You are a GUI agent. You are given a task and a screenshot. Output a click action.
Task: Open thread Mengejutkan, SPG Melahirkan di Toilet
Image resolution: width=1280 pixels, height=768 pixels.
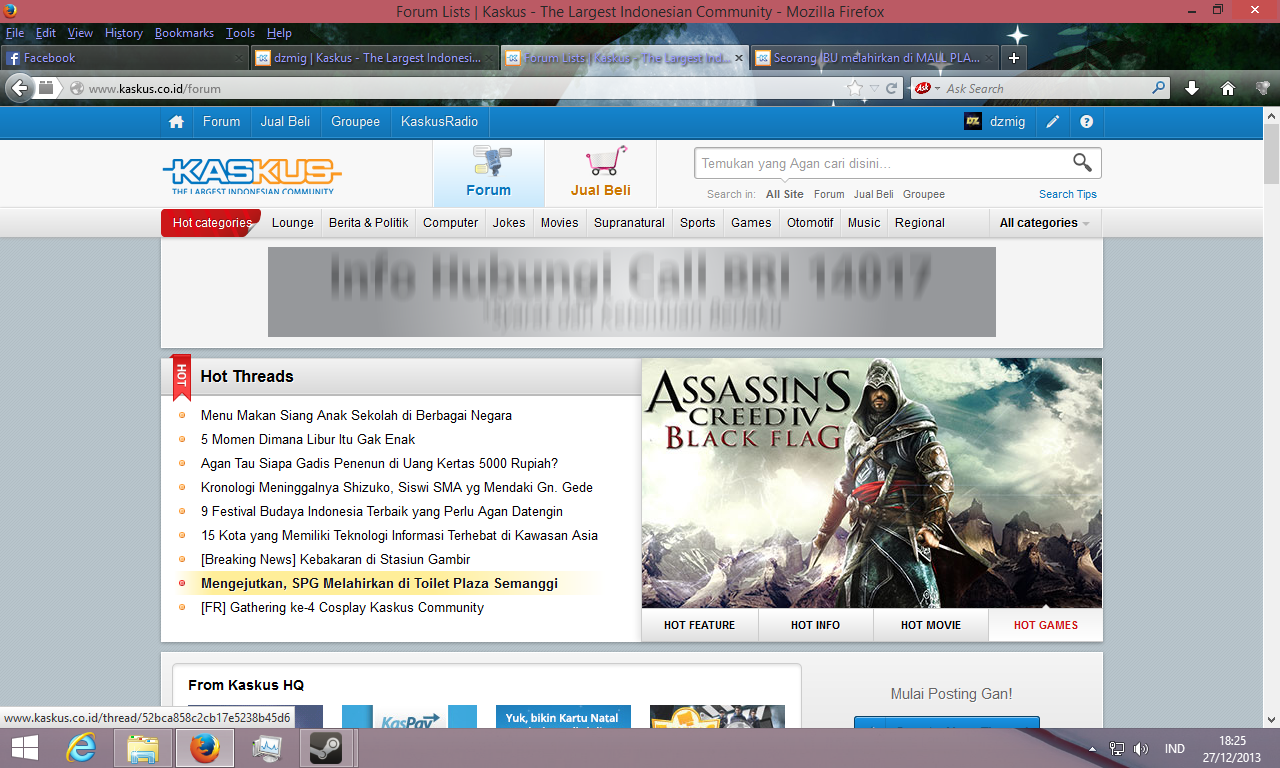[x=379, y=583]
